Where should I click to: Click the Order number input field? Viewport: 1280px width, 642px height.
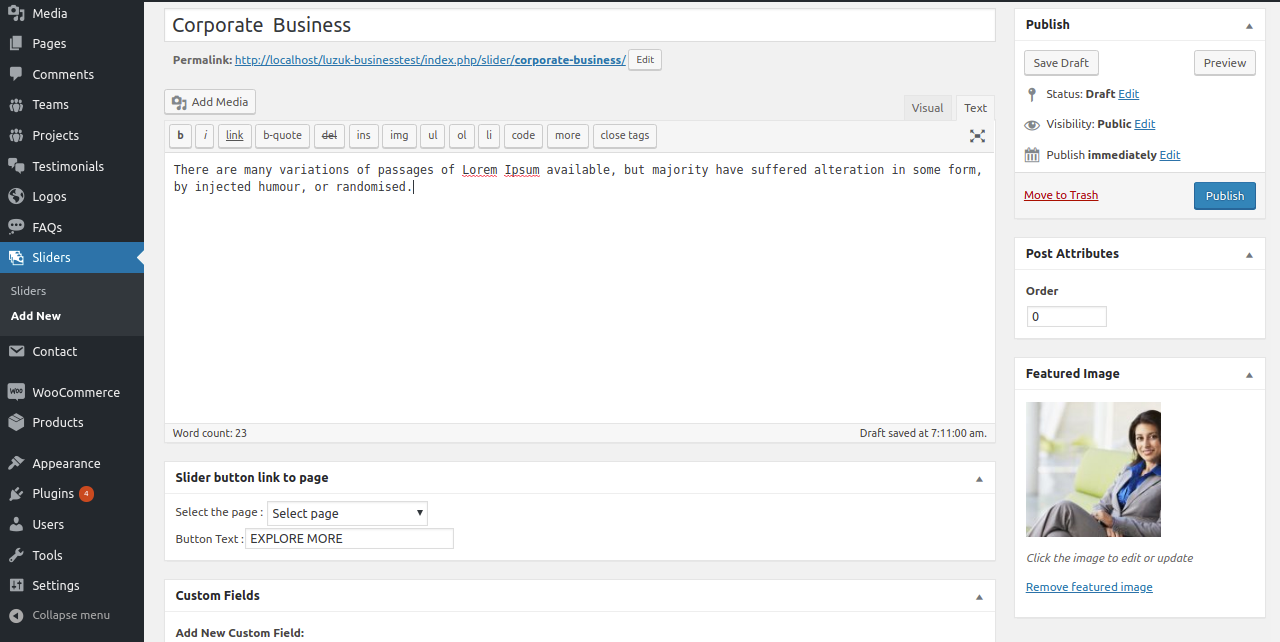pyautogui.click(x=1066, y=317)
